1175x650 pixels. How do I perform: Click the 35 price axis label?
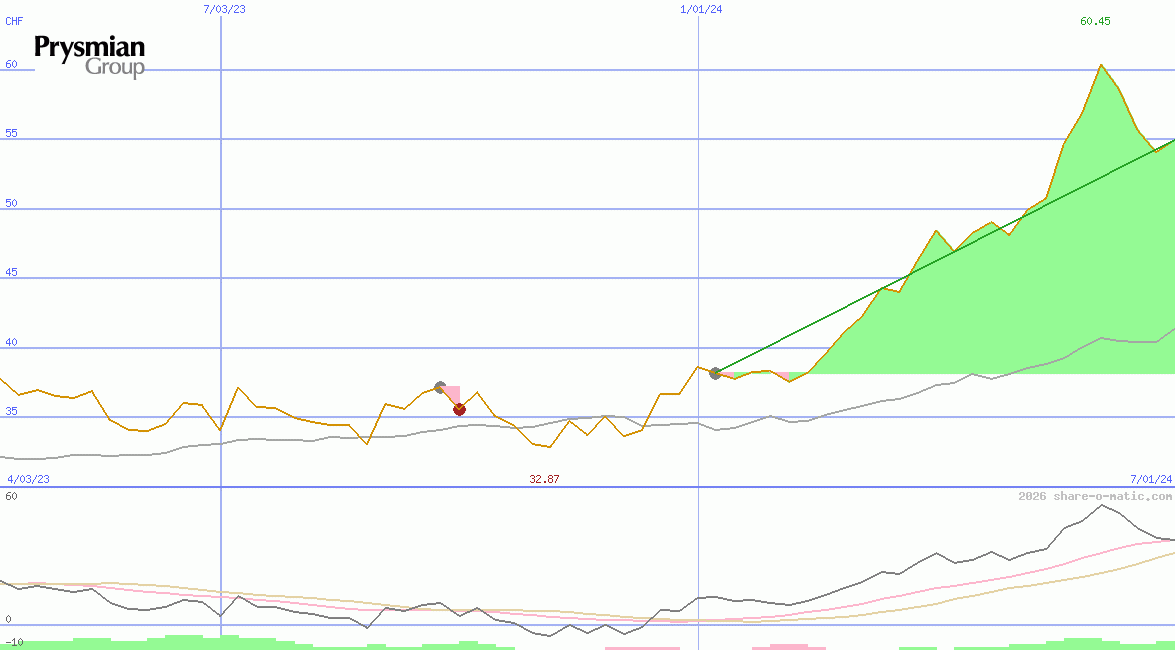pos(11,411)
